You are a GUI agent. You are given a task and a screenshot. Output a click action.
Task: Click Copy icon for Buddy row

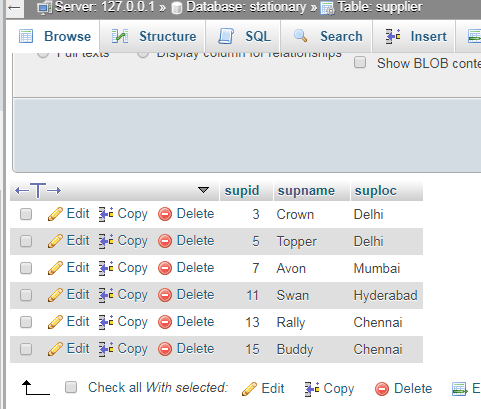(x=106, y=349)
